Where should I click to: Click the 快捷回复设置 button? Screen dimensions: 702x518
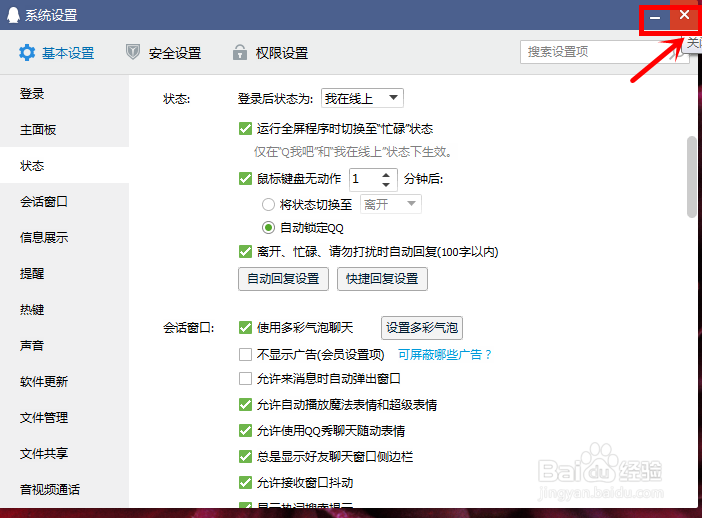click(x=382, y=279)
